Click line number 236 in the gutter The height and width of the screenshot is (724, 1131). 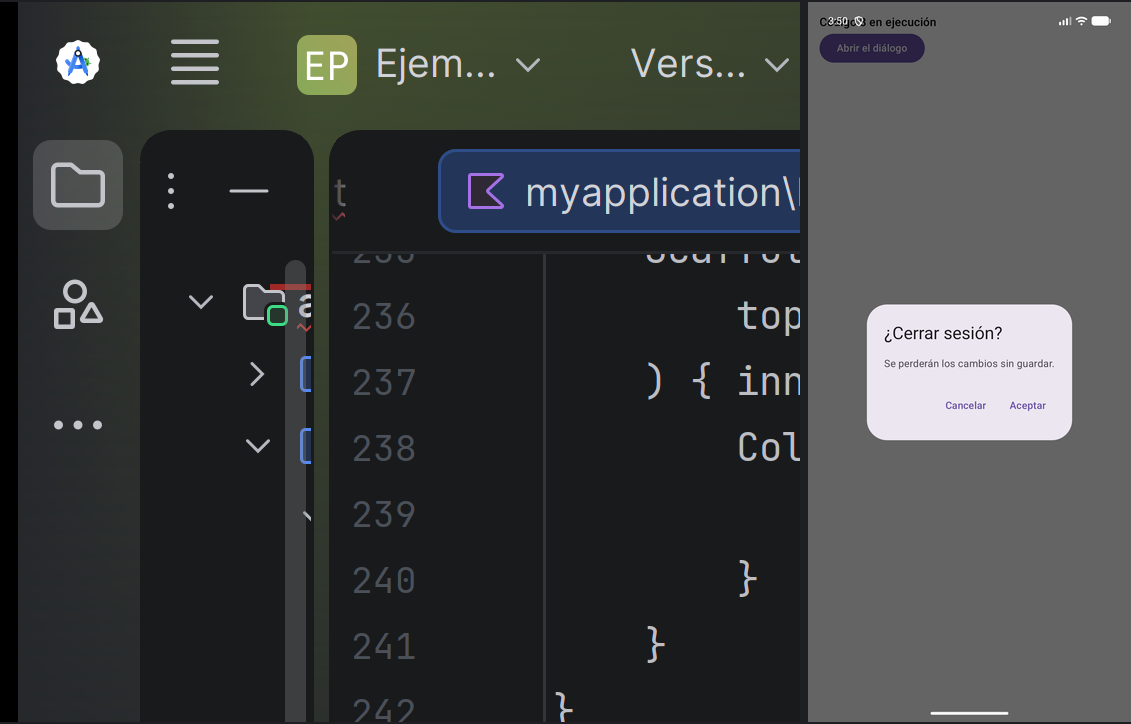coord(384,317)
